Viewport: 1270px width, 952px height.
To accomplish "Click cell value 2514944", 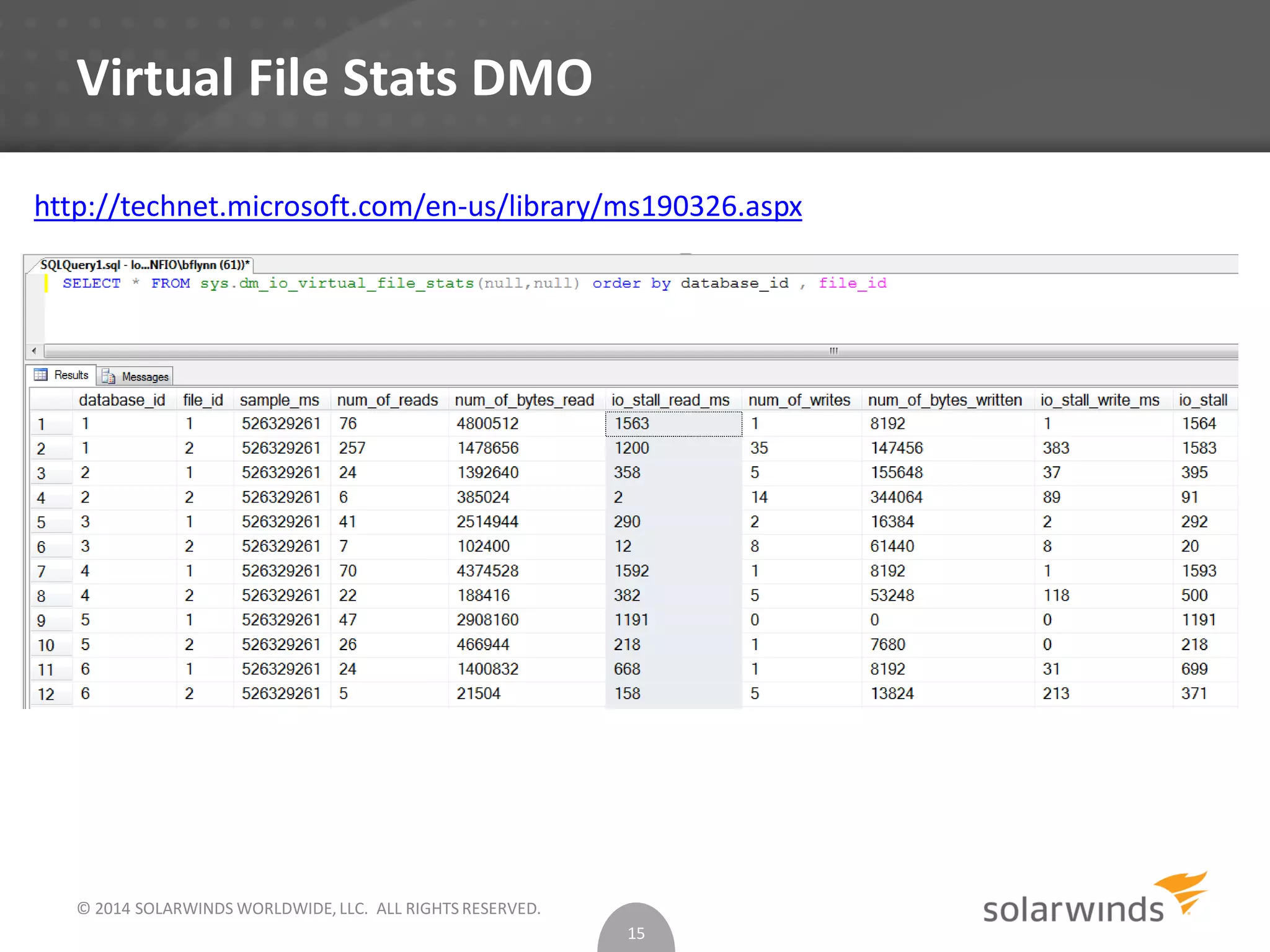I will click(487, 522).
